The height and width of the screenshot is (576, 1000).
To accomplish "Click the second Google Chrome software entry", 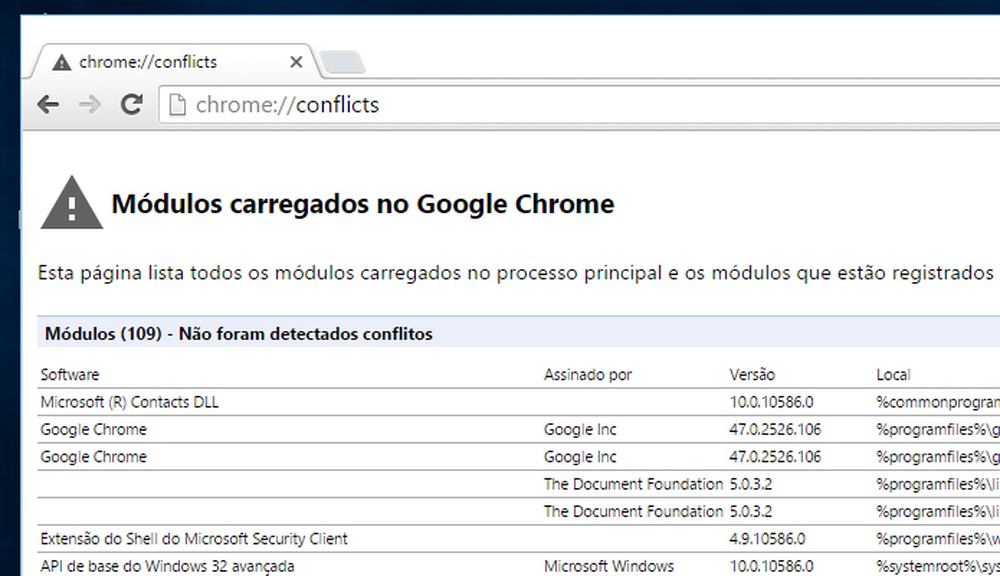I will (93, 457).
